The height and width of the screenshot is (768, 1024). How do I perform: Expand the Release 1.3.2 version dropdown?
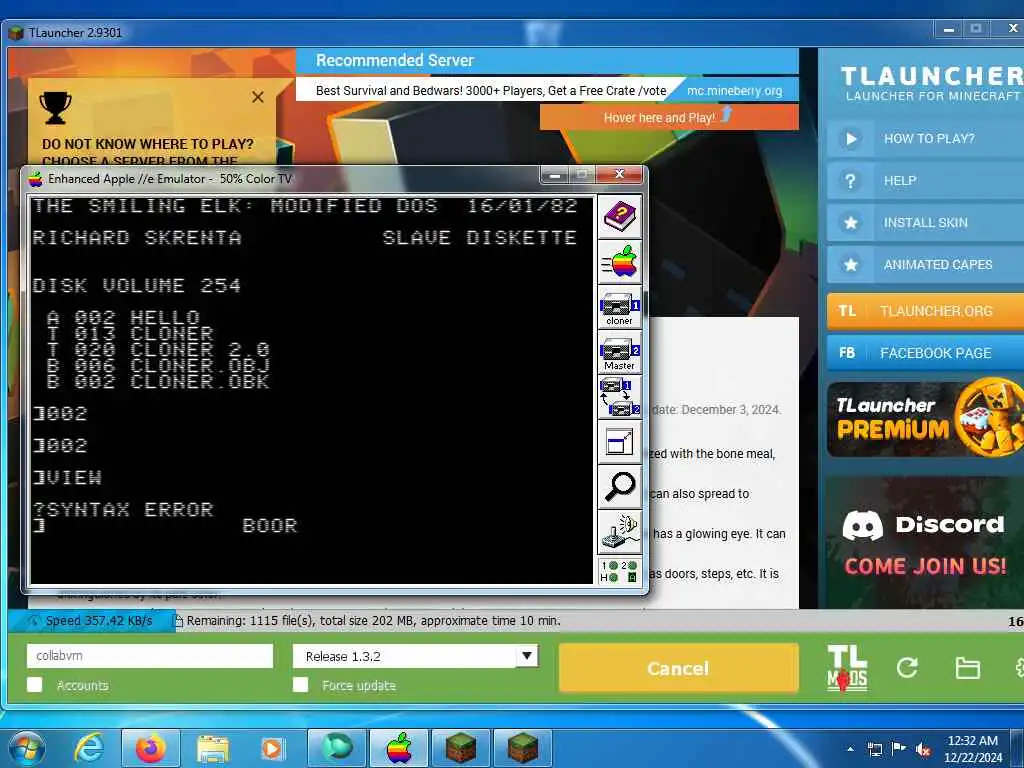coord(527,656)
